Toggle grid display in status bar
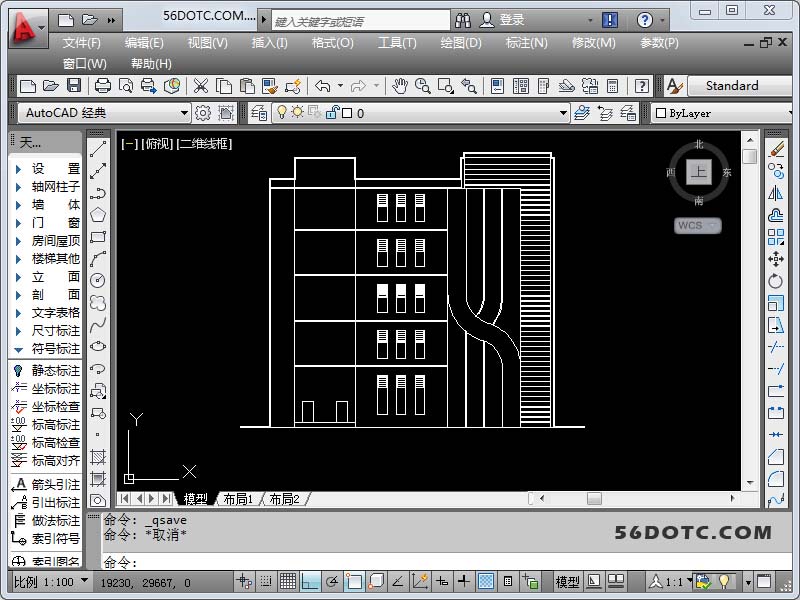The image size is (800, 600). [x=288, y=581]
